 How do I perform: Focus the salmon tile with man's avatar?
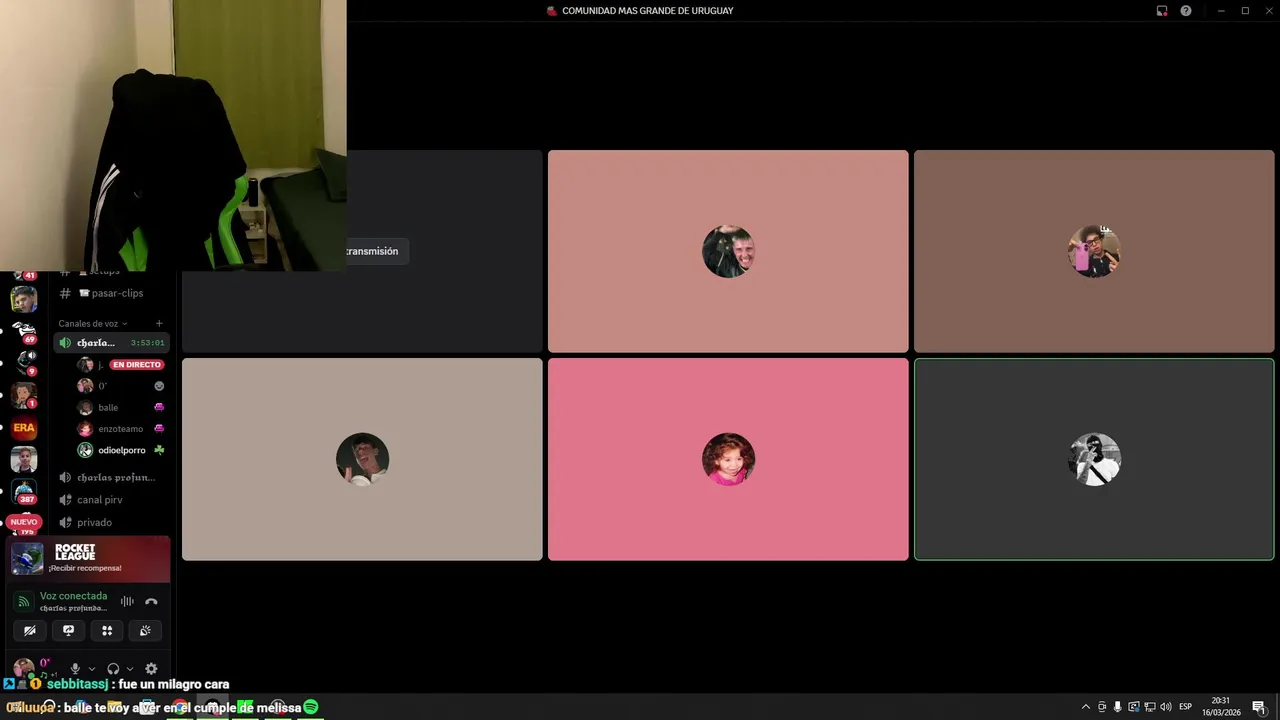pos(728,251)
